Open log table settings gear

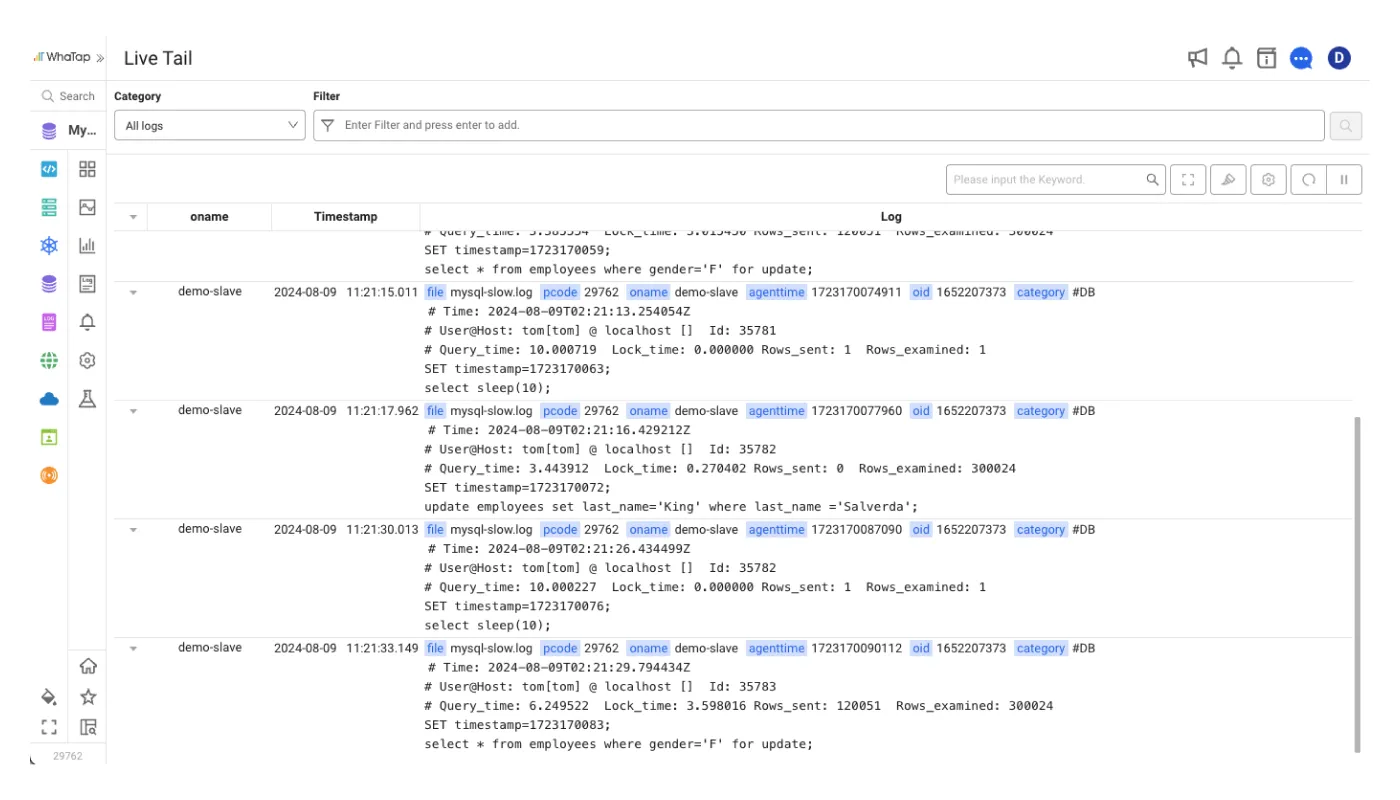point(1268,180)
